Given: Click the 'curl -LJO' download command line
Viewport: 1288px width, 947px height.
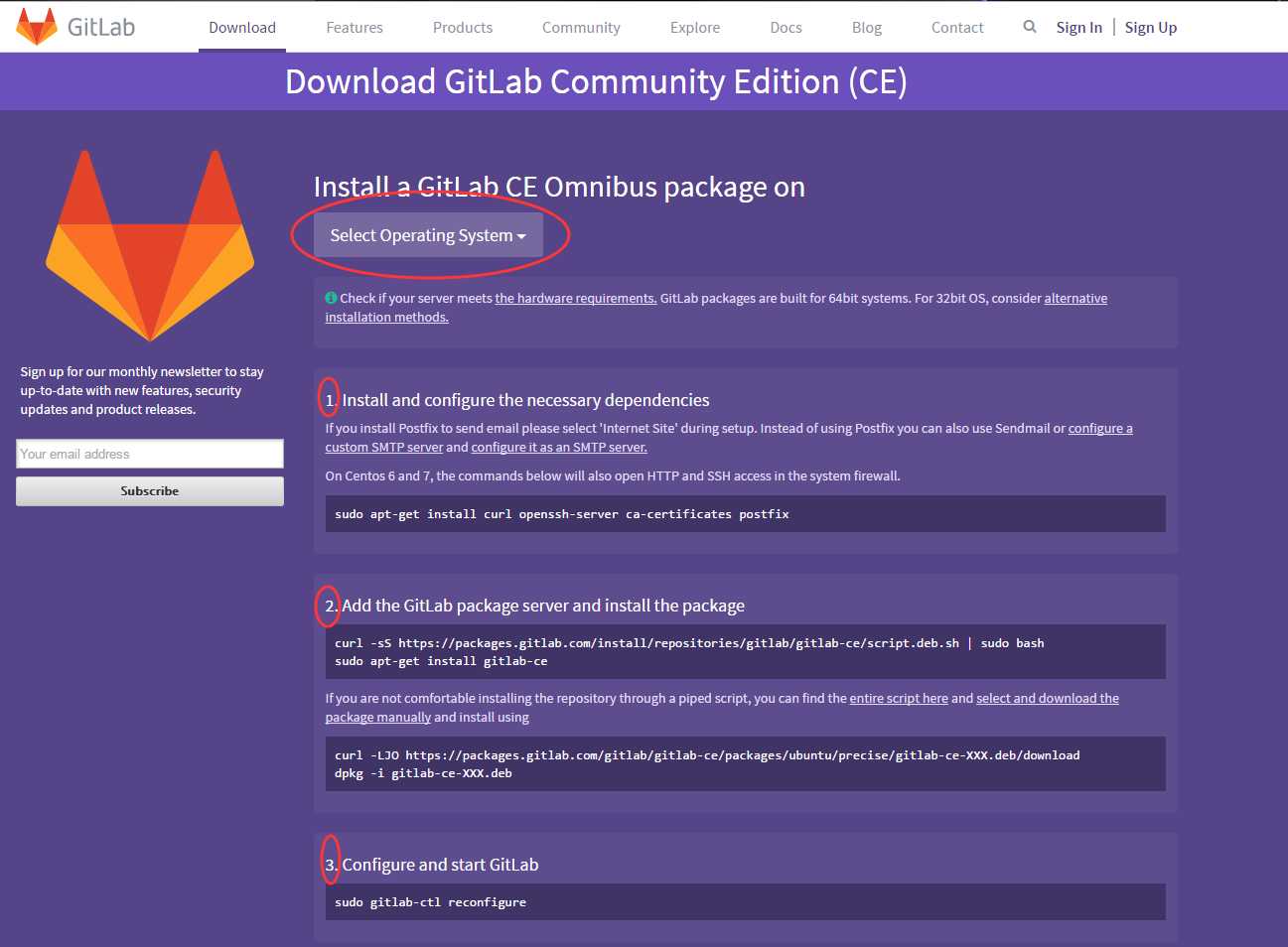Looking at the screenshot, I should (x=707, y=755).
